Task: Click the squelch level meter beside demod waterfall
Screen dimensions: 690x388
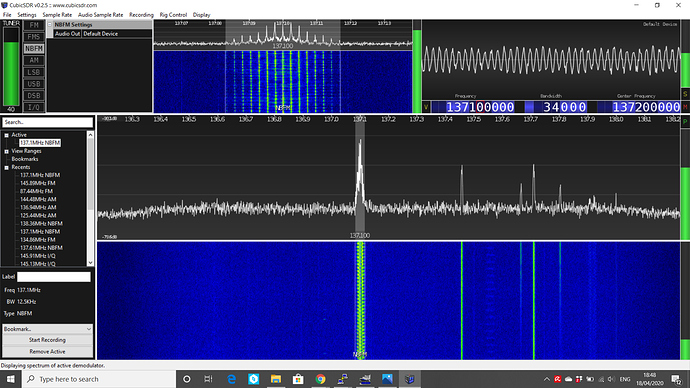Action: tap(417, 66)
